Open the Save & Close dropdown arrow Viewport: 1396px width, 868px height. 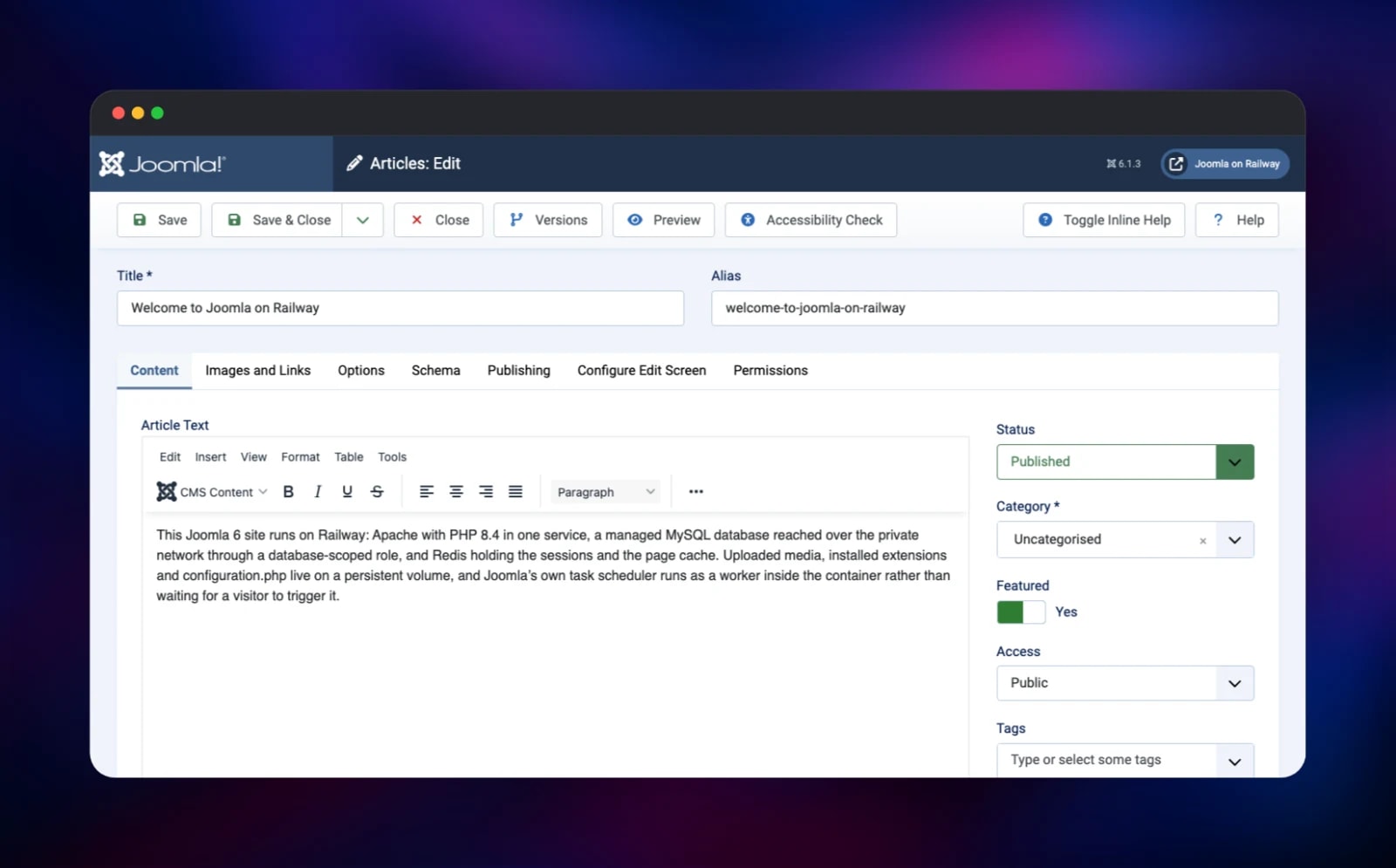(x=363, y=220)
